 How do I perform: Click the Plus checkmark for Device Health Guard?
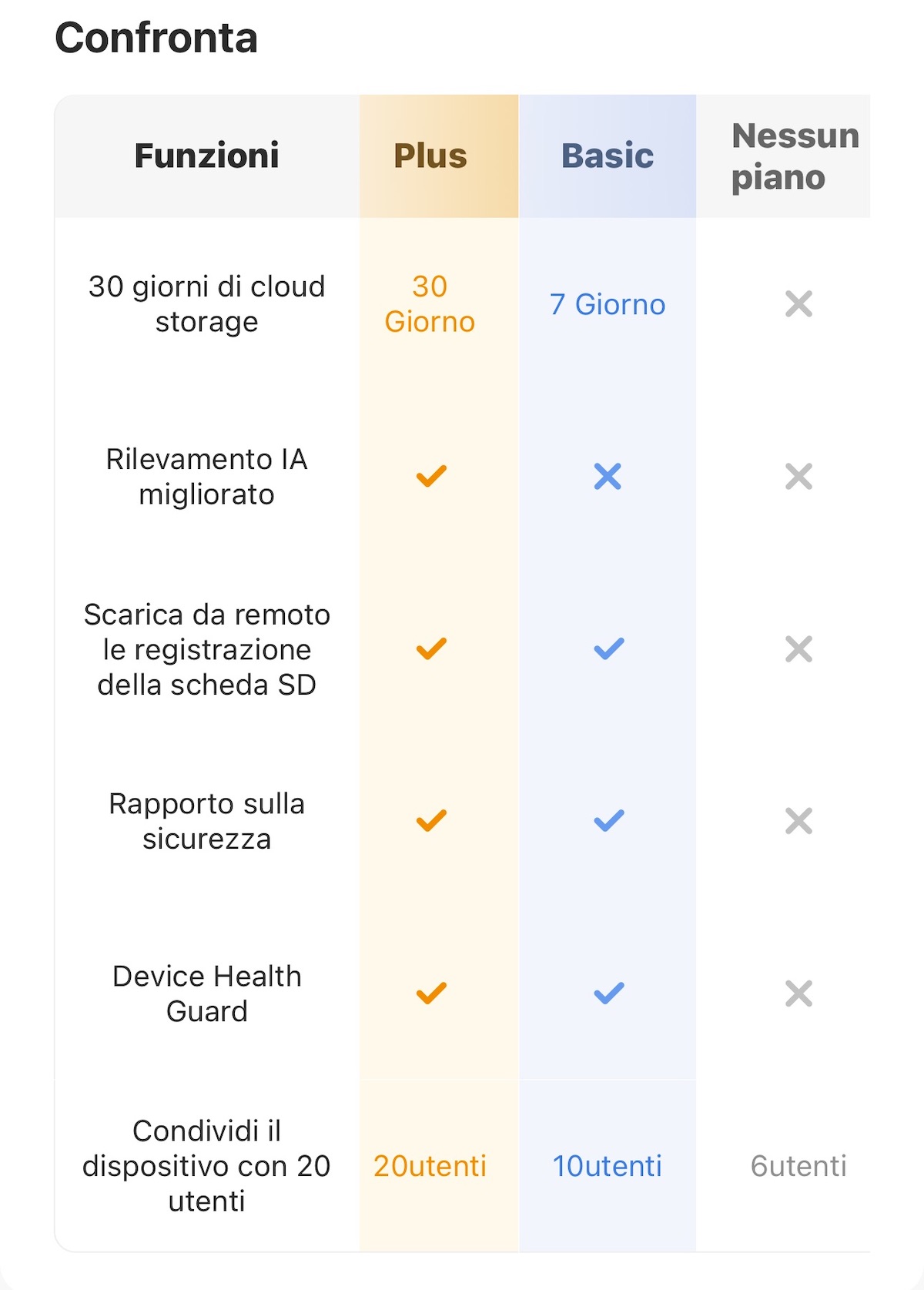tap(431, 993)
